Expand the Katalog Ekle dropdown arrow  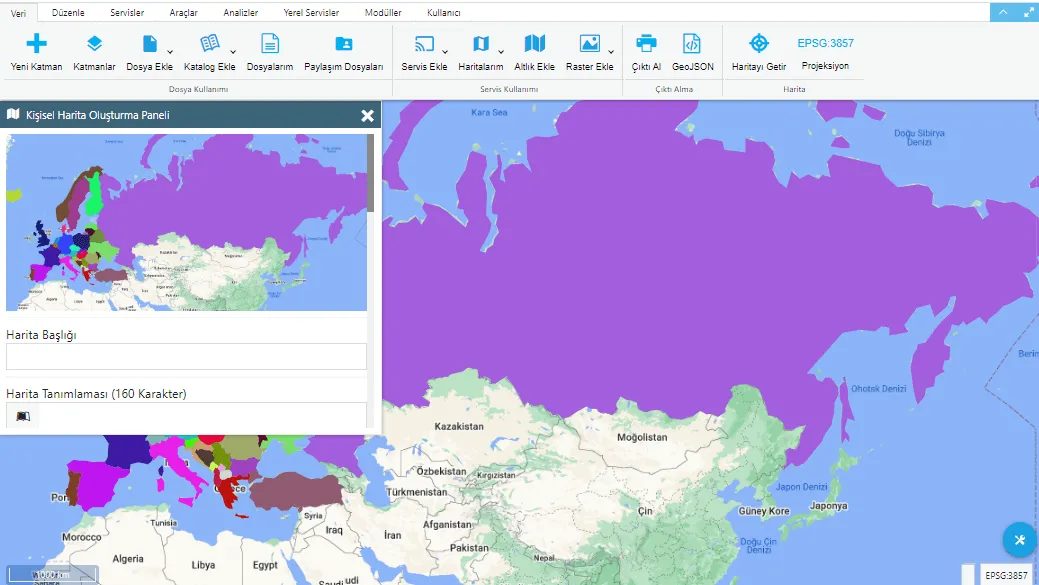(233, 52)
